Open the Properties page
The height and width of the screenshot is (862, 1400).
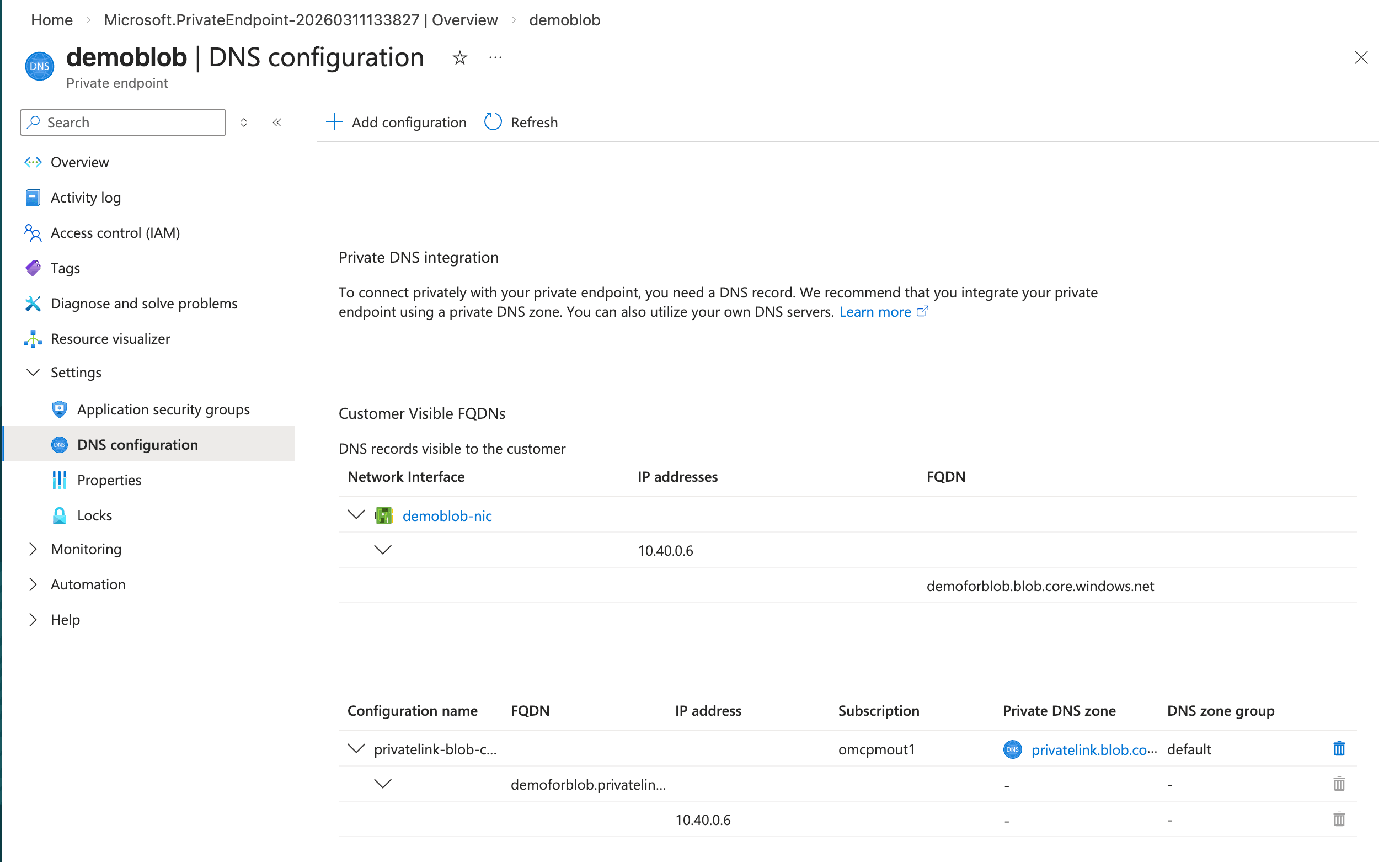click(109, 480)
